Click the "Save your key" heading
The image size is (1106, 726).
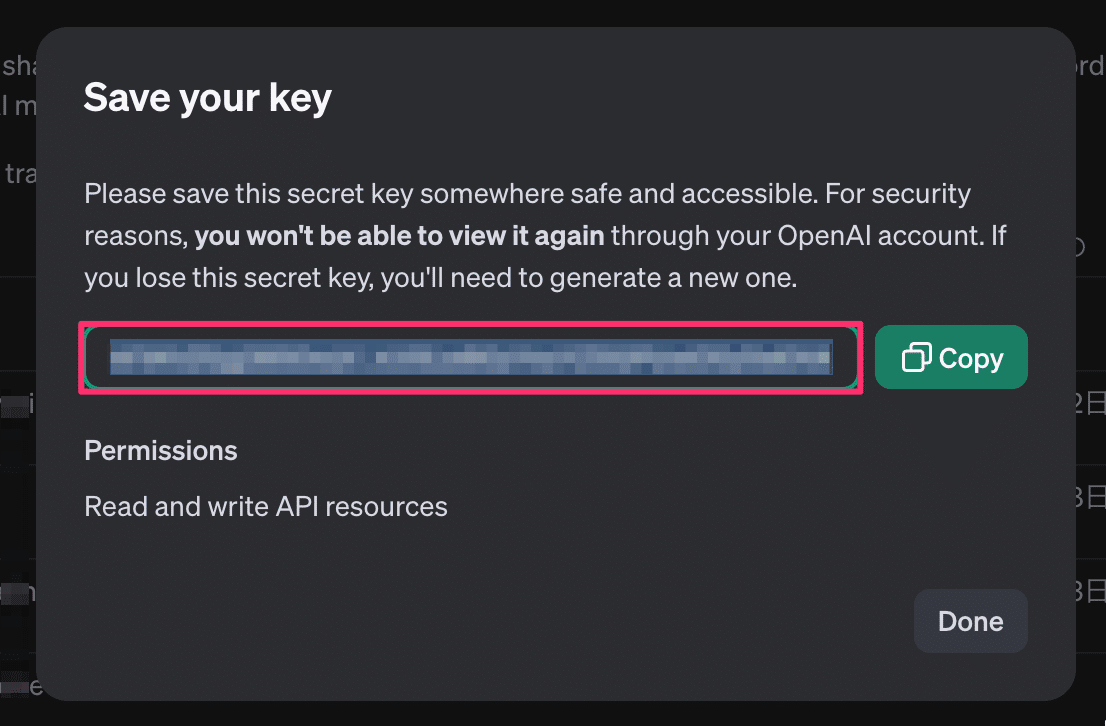click(x=207, y=98)
